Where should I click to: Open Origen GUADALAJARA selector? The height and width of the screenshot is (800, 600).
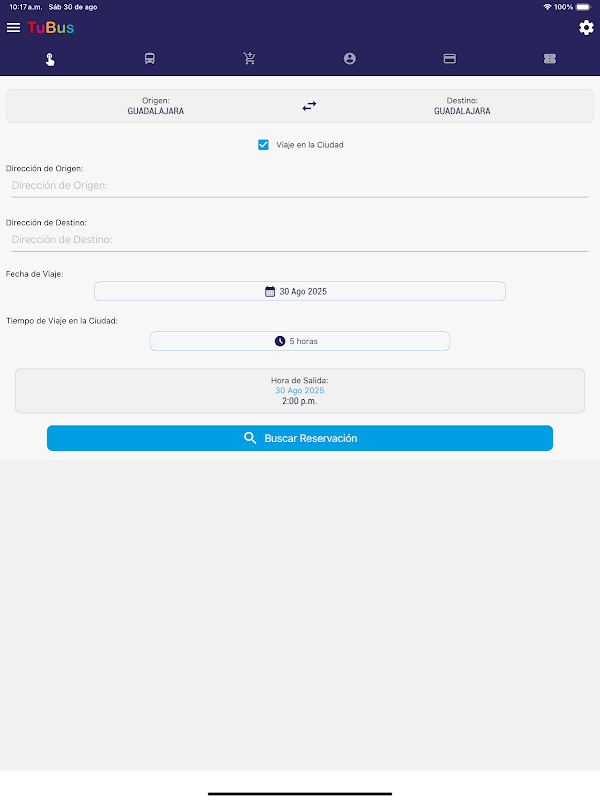tap(155, 106)
